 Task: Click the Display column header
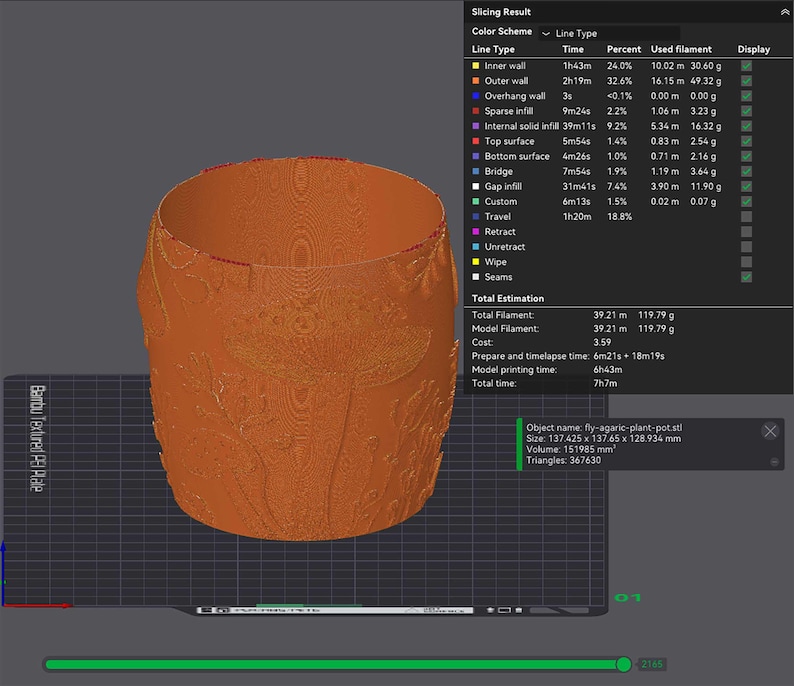click(x=753, y=49)
